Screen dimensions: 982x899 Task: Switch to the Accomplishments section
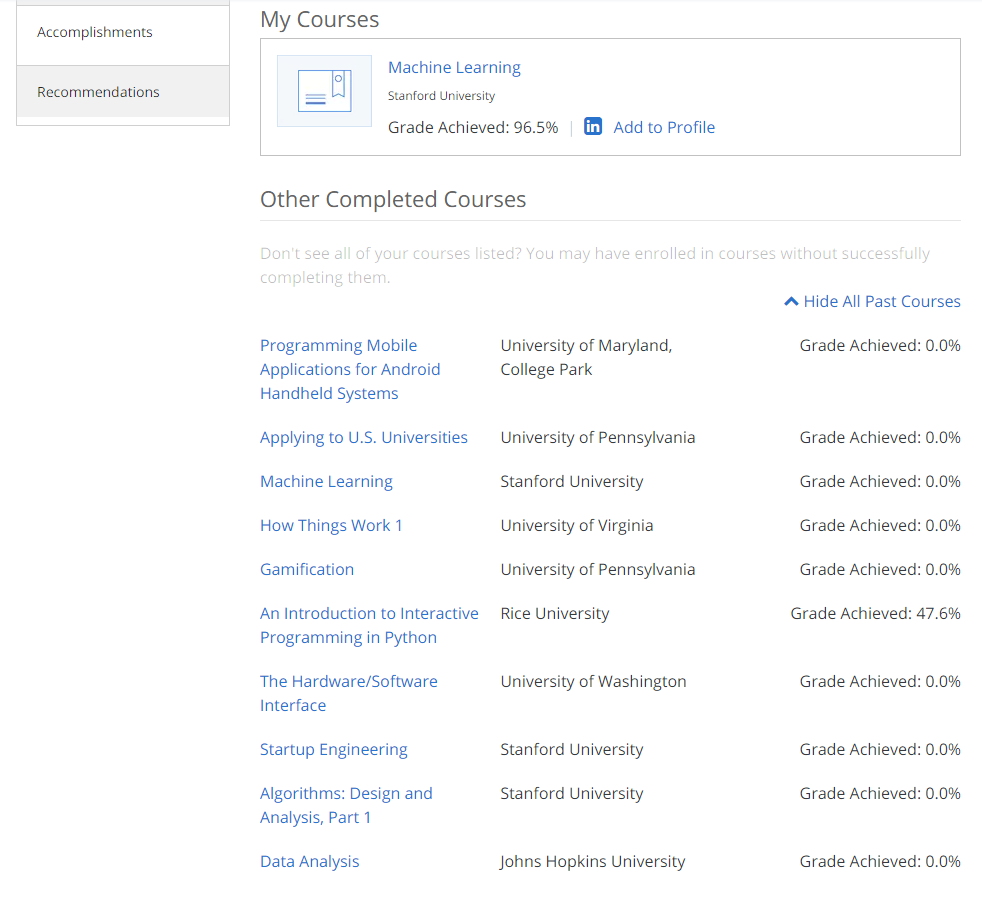[x=94, y=31]
